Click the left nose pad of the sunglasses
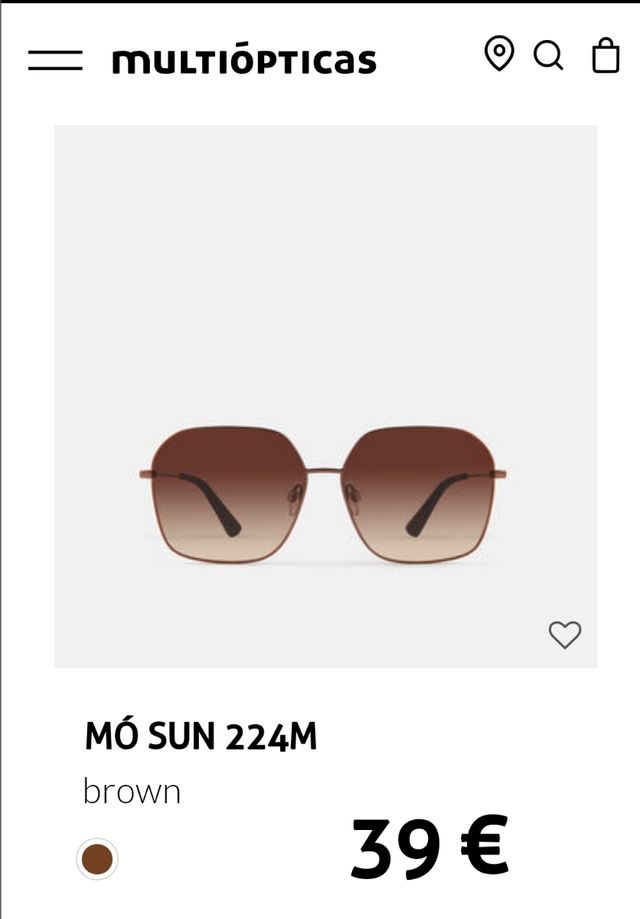The height and width of the screenshot is (919, 640). click(x=295, y=498)
